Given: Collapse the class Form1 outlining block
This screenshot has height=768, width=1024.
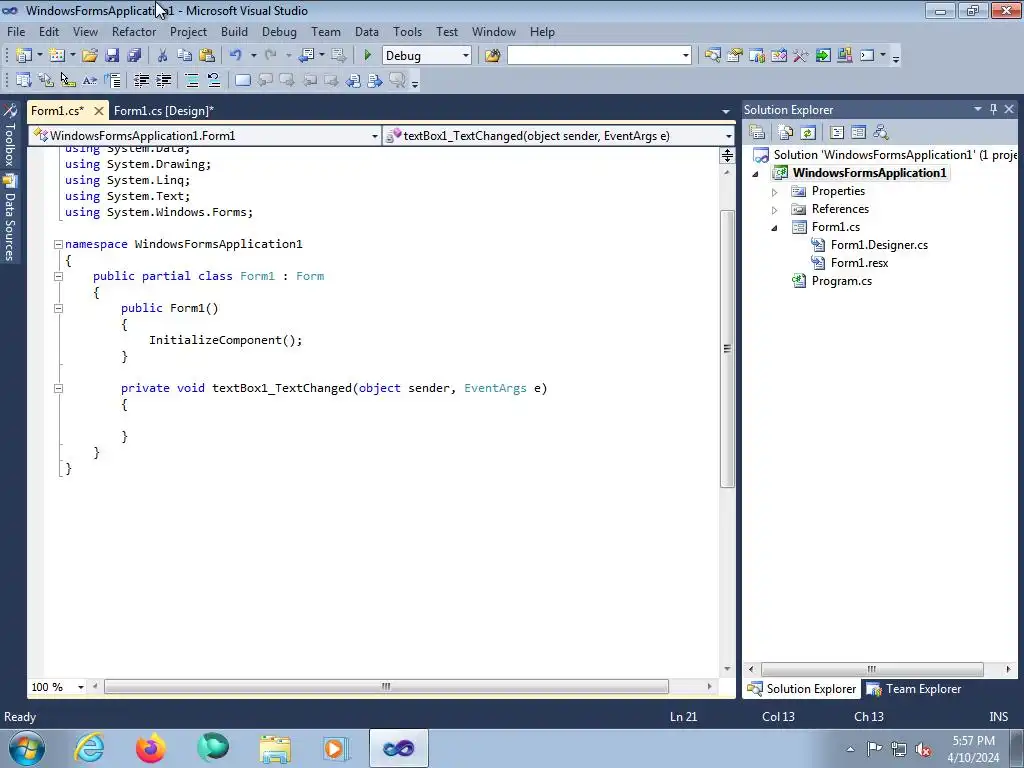Looking at the screenshot, I should (58, 276).
